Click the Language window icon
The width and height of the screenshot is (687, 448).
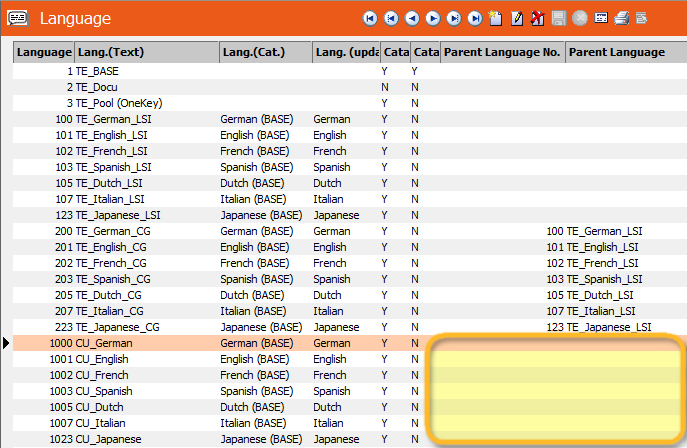tap(18, 18)
